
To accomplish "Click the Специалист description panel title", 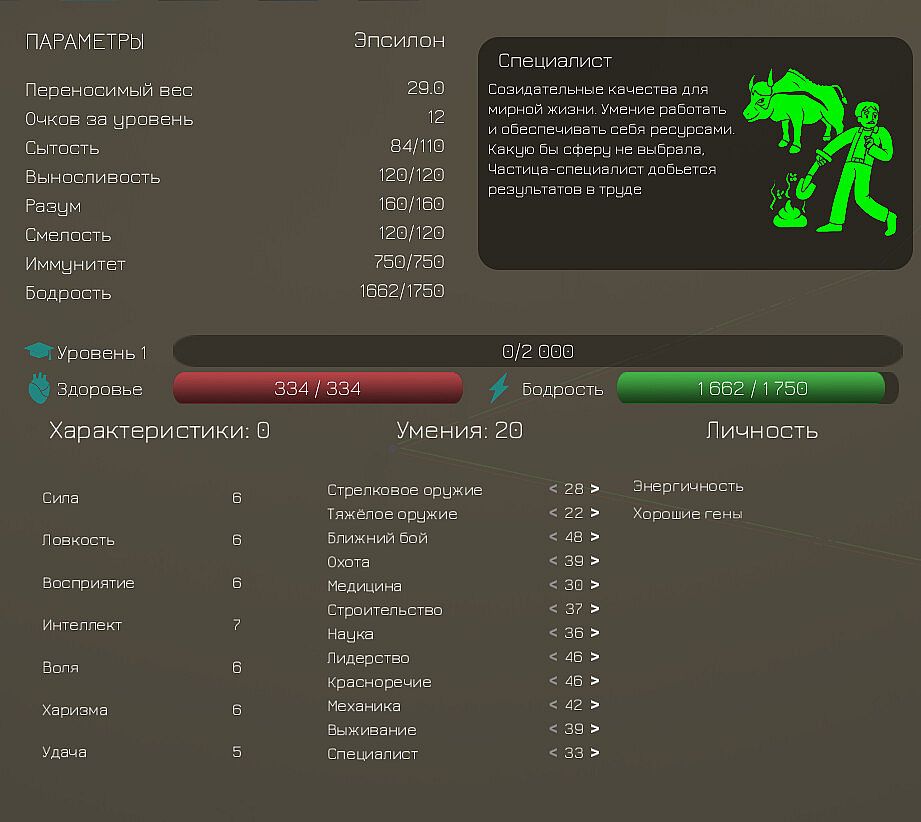I will [x=554, y=61].
